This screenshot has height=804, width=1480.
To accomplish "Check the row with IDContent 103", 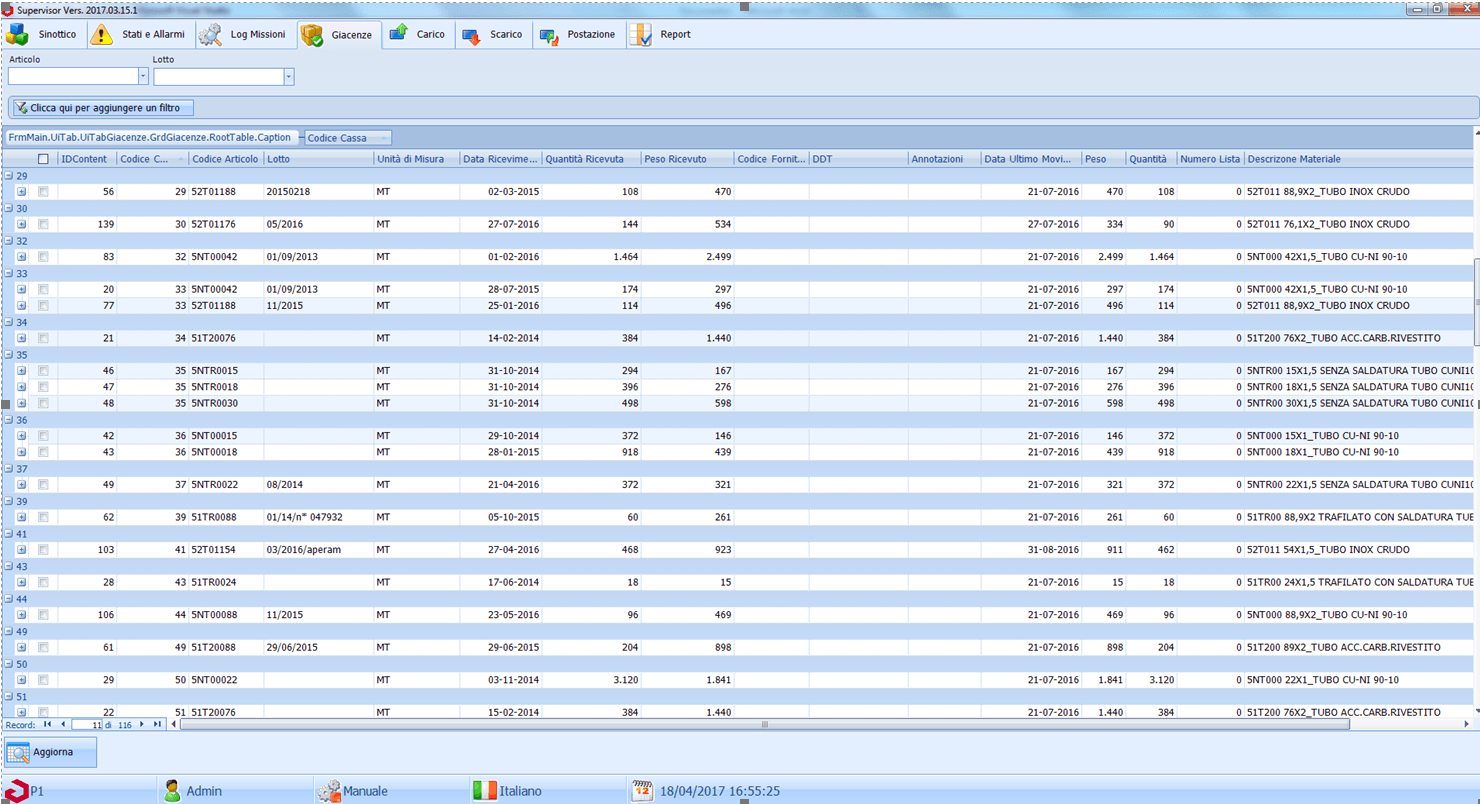I will coord(43,550).
